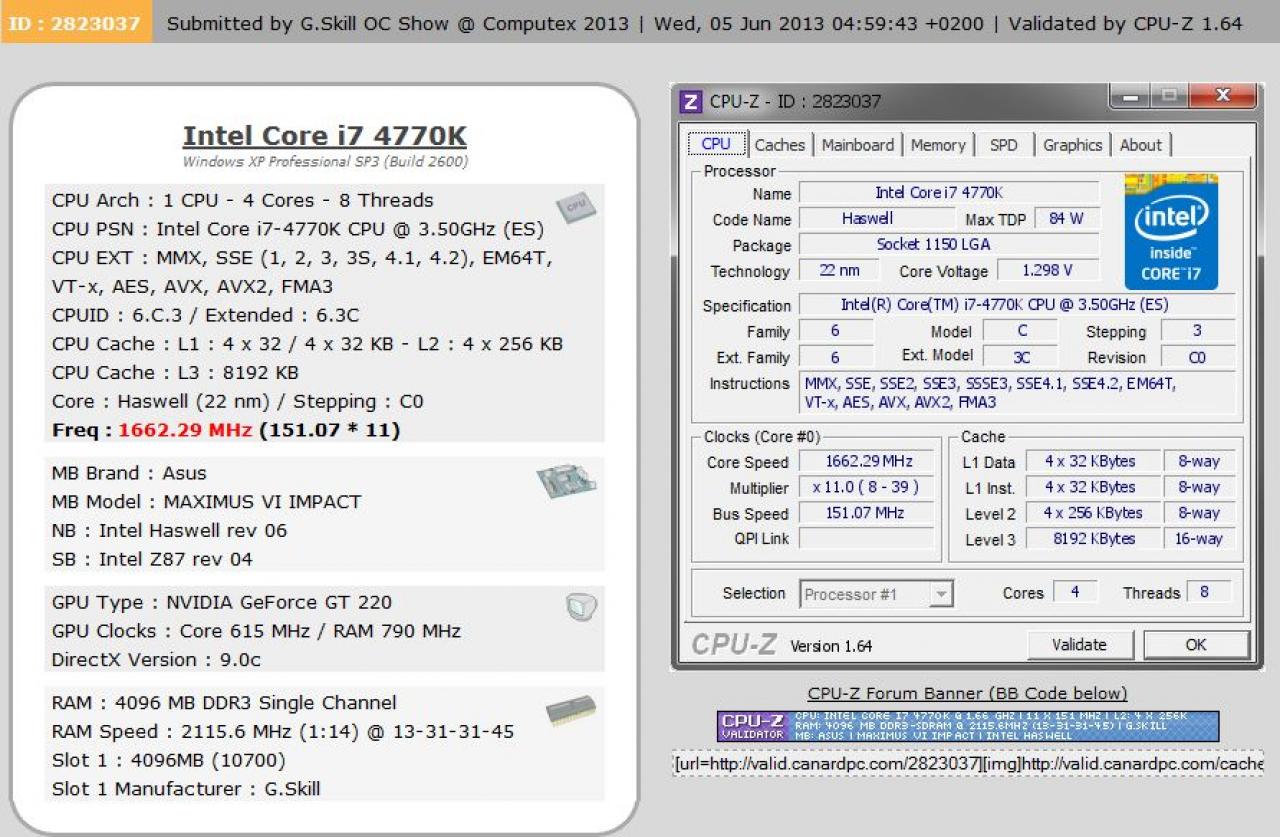Screen dimensions: 1280x837
Task: Click the OK button
Action: click(1196, 645)
